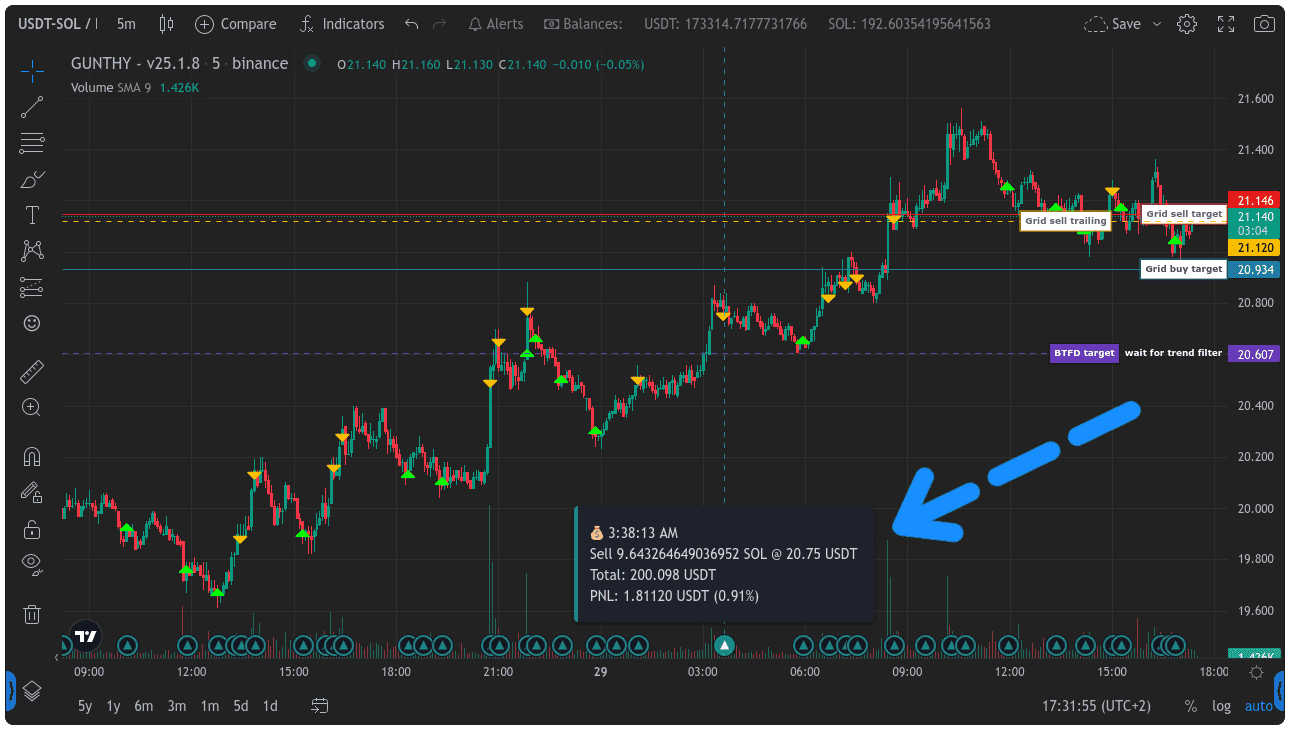This screenshot has height=730, width=1290.
Task: Click the Save button
Action: (1112, 24)
